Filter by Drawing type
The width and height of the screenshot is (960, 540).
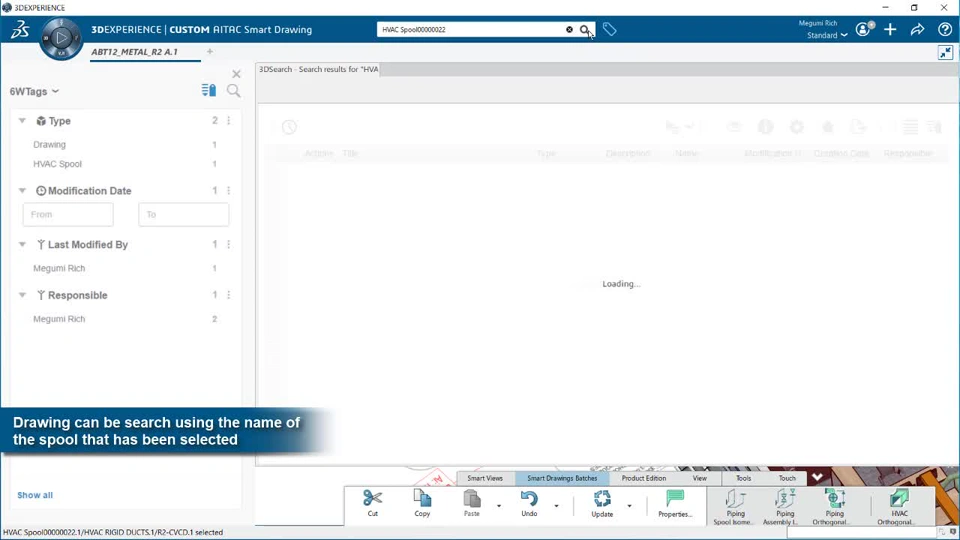(x=50, y=144)
